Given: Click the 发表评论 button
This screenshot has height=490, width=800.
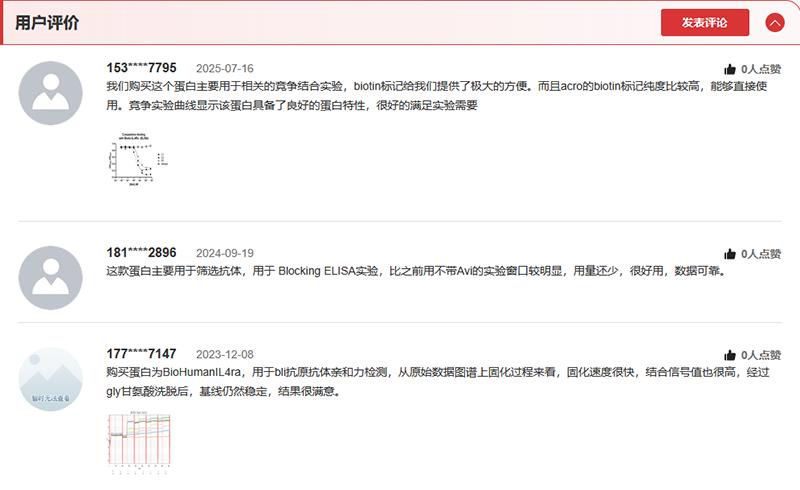Looking at the screenshot, I should 704,22.
